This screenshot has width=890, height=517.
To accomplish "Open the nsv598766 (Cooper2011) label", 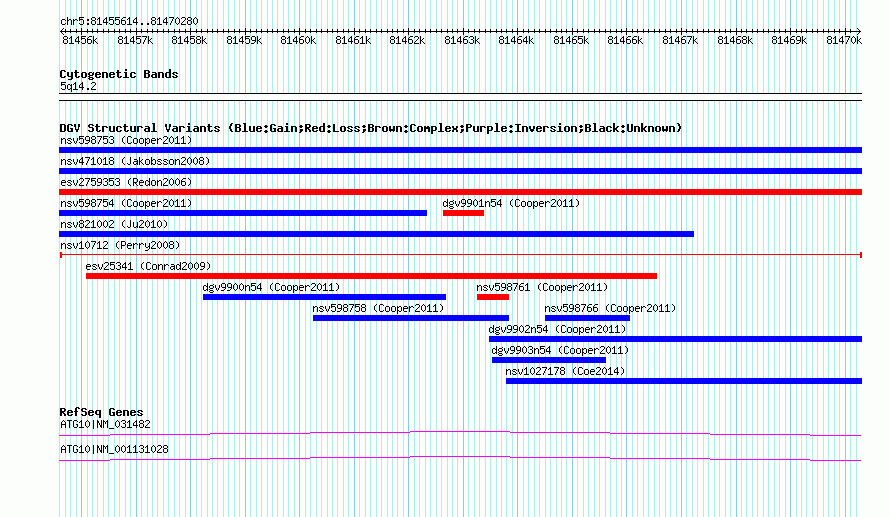I will pos(610,308).
